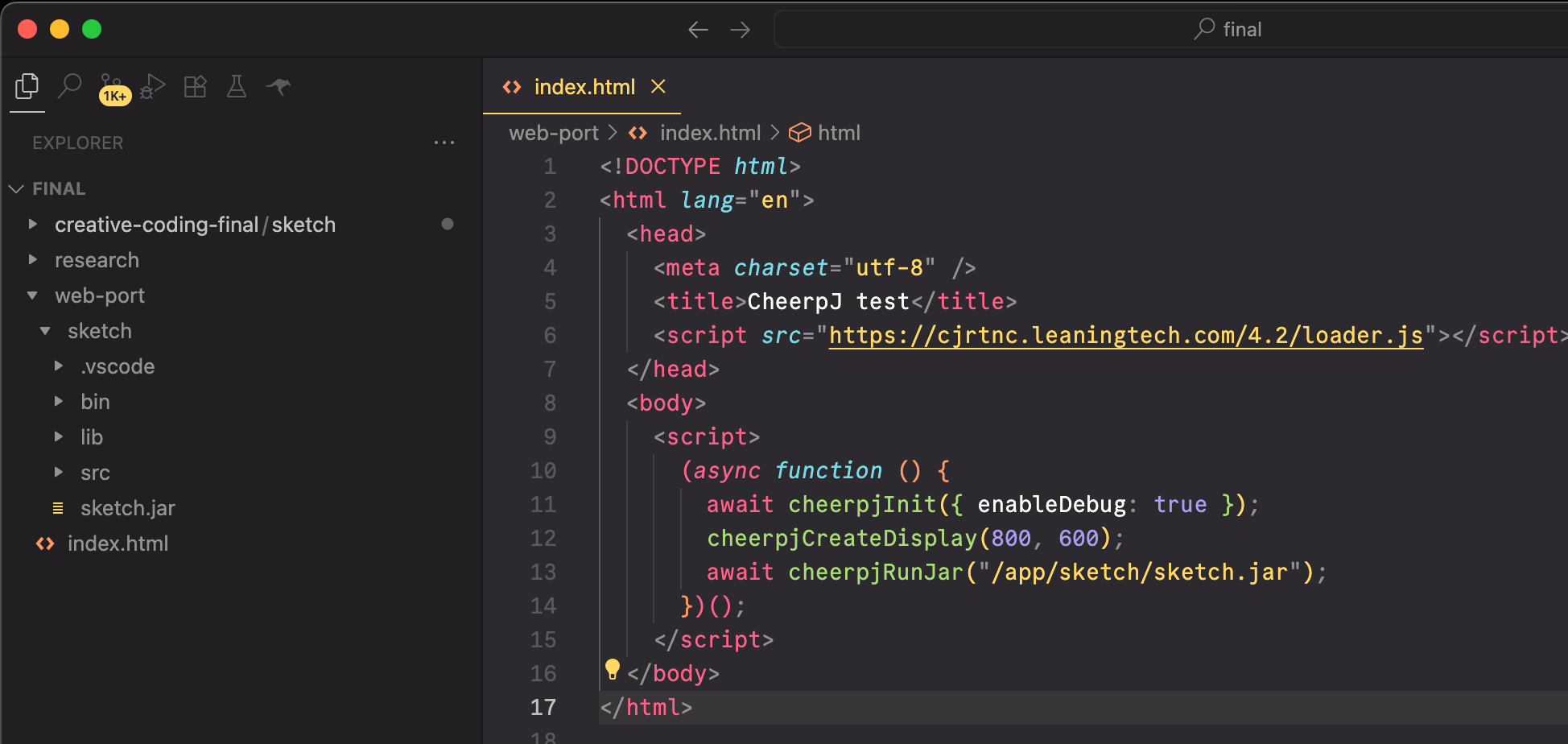1568x744 pixels.
Task: Open the Testing flask icon
Action: [x=237, y=86]
